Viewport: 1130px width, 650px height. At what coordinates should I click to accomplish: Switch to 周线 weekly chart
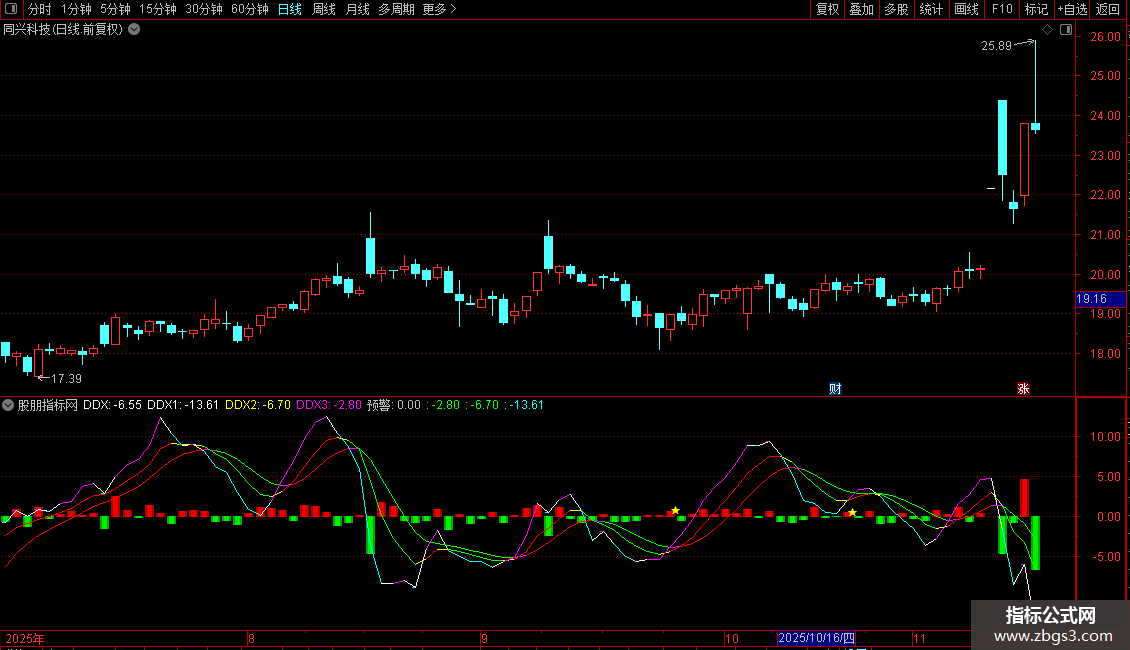(x=324, y=9)
